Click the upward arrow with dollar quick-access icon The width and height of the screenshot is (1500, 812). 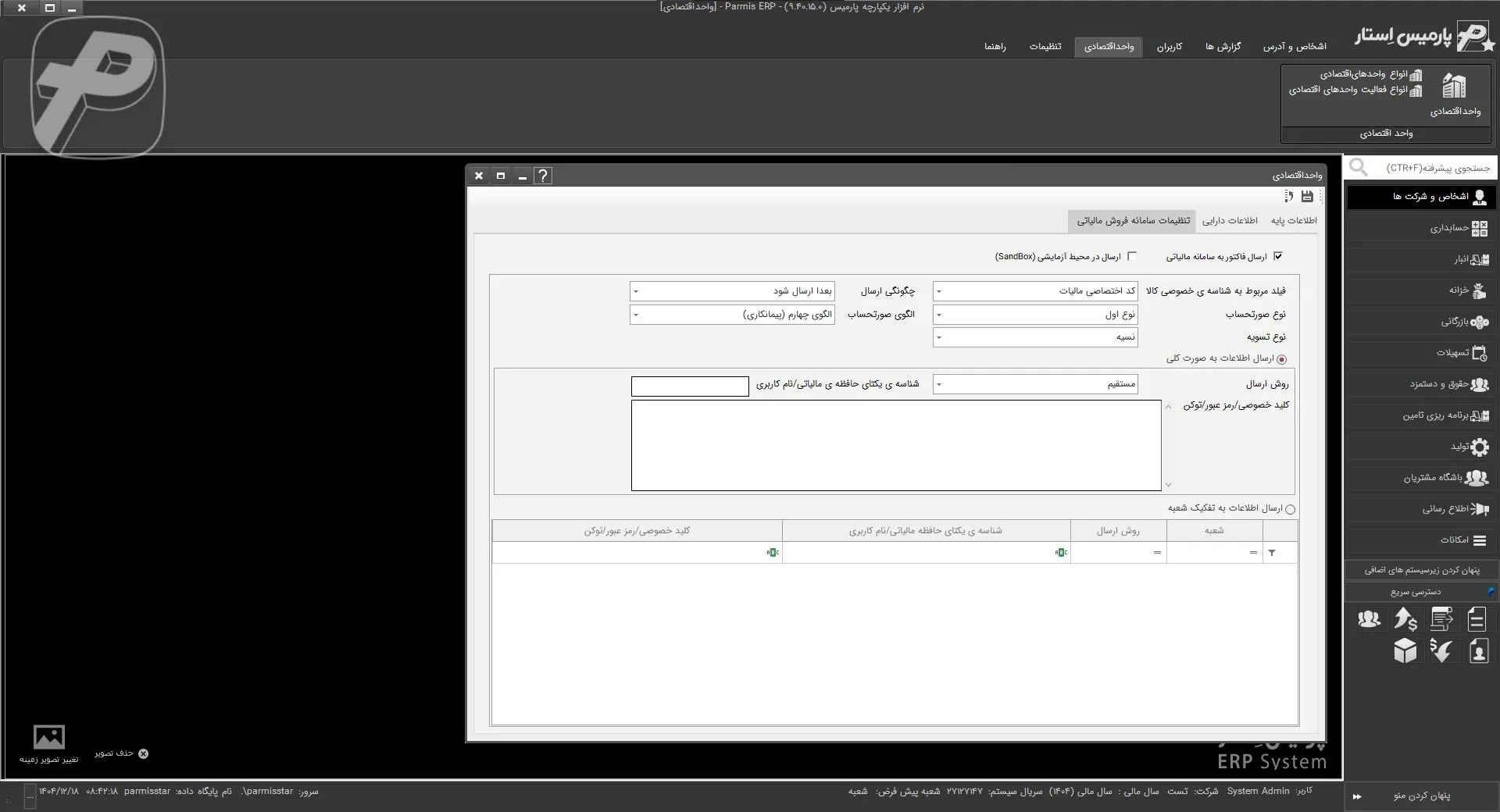click(x=1405, y=619)
